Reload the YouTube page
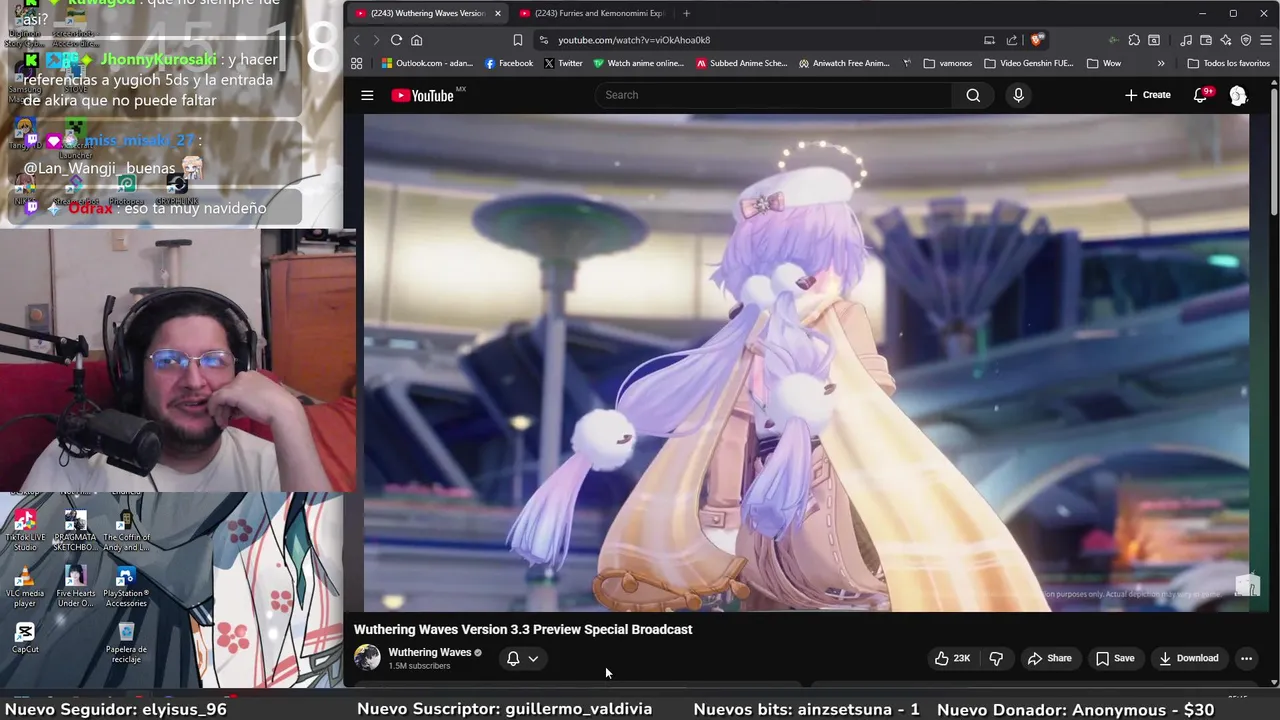This screenshot has width=1280, height=720. tap(396, 40)
